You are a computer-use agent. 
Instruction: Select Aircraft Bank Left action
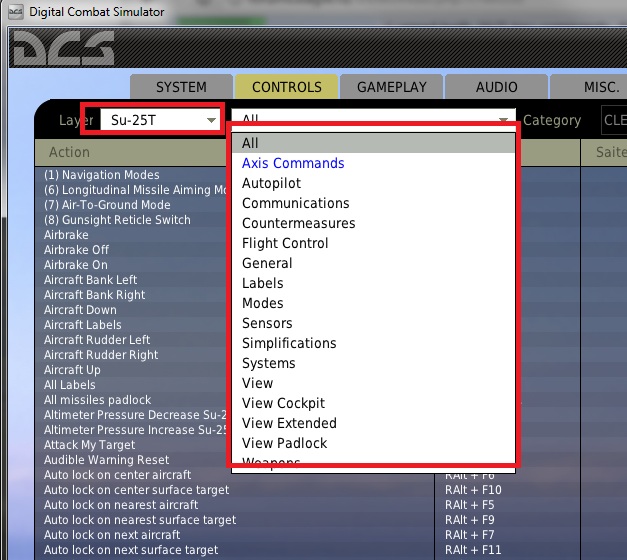point(90,280)
